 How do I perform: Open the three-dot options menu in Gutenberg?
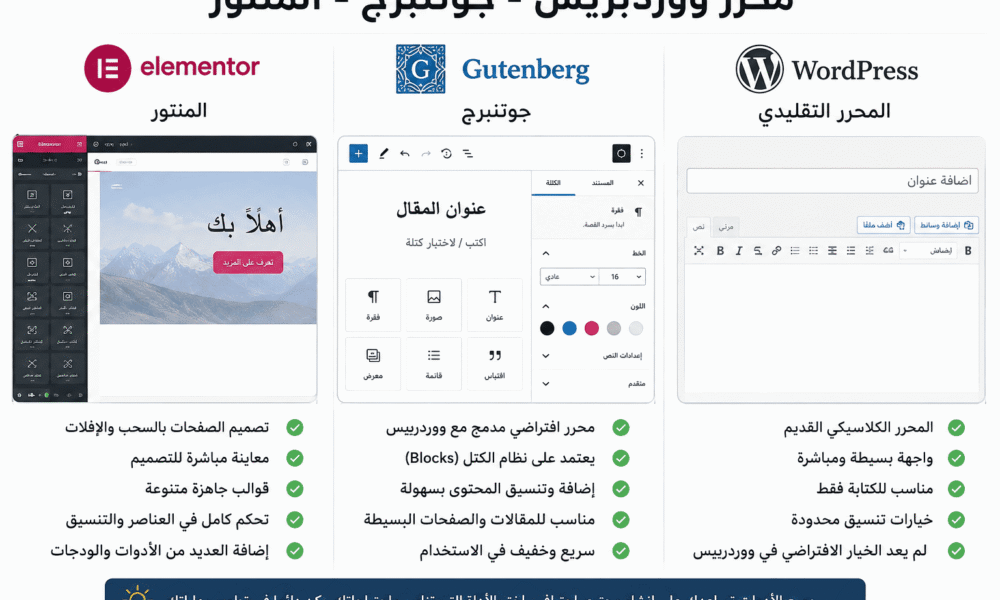pyautogui.click(x=642, y=154)
